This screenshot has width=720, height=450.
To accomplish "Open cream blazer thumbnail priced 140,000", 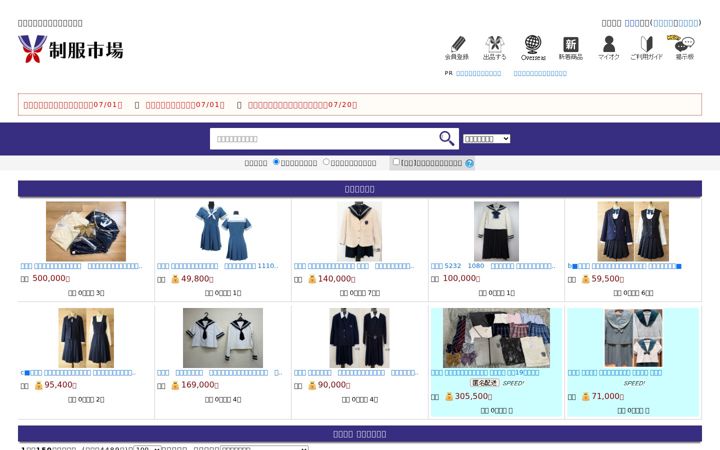I will pos(360,231).
